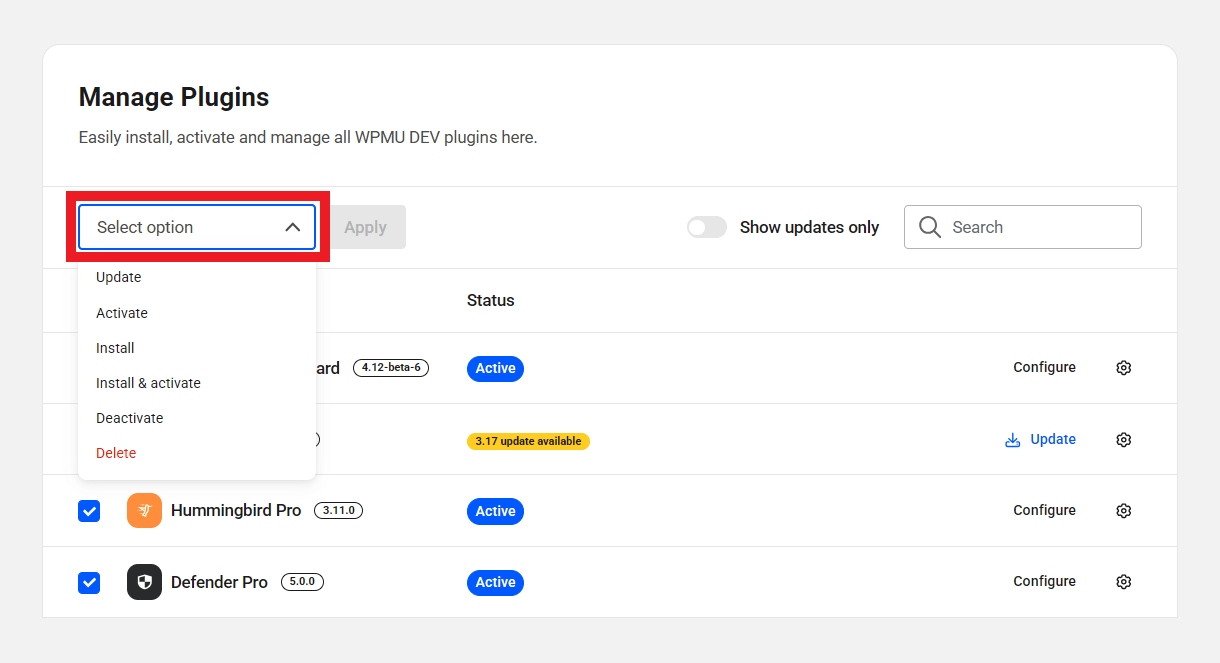This screenshot has height=663, width=1220.
Task: Uncheck the Defender Pro checkbox
Action: 89,582
